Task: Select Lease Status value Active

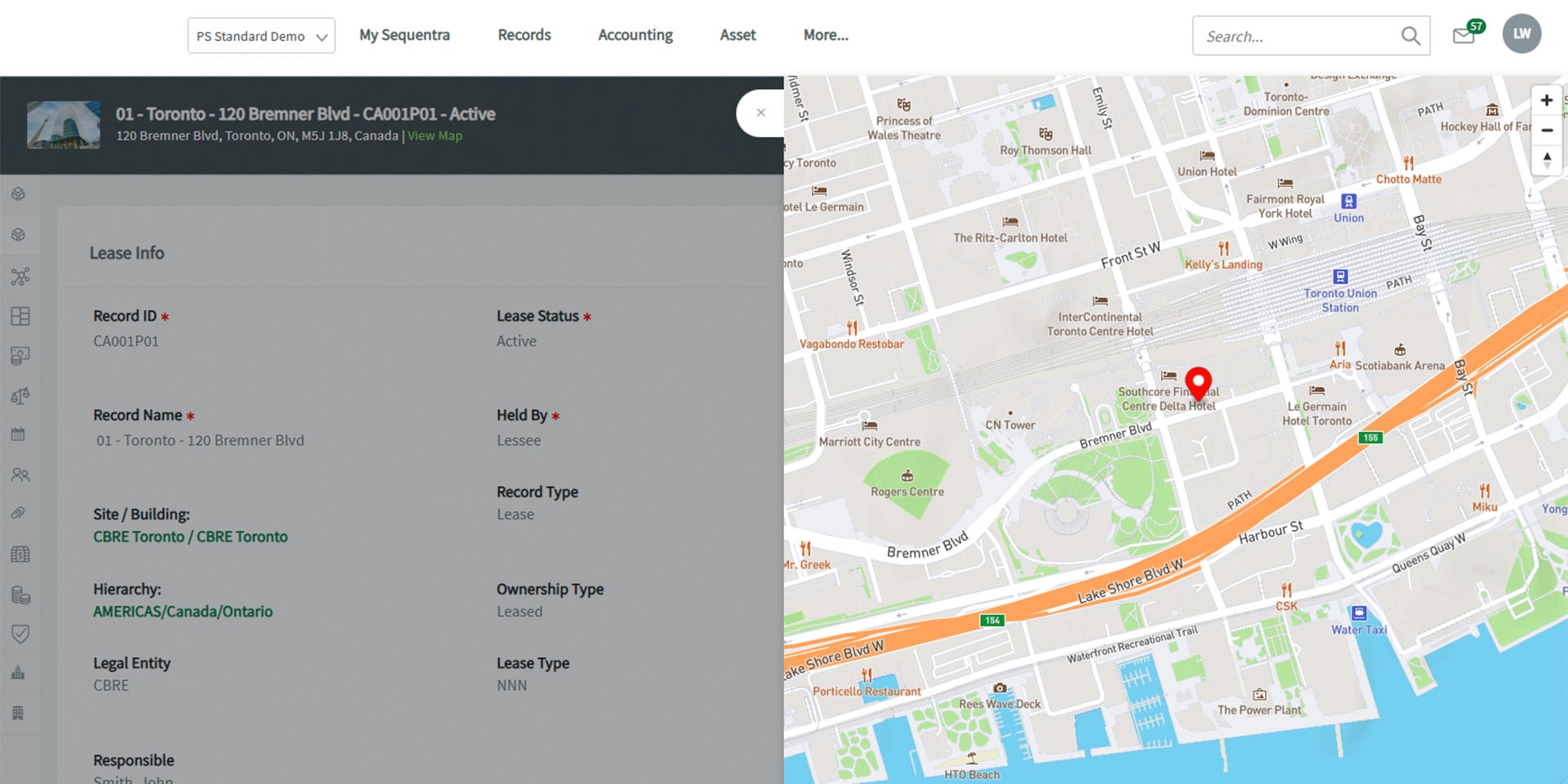Action: [516, 341]
